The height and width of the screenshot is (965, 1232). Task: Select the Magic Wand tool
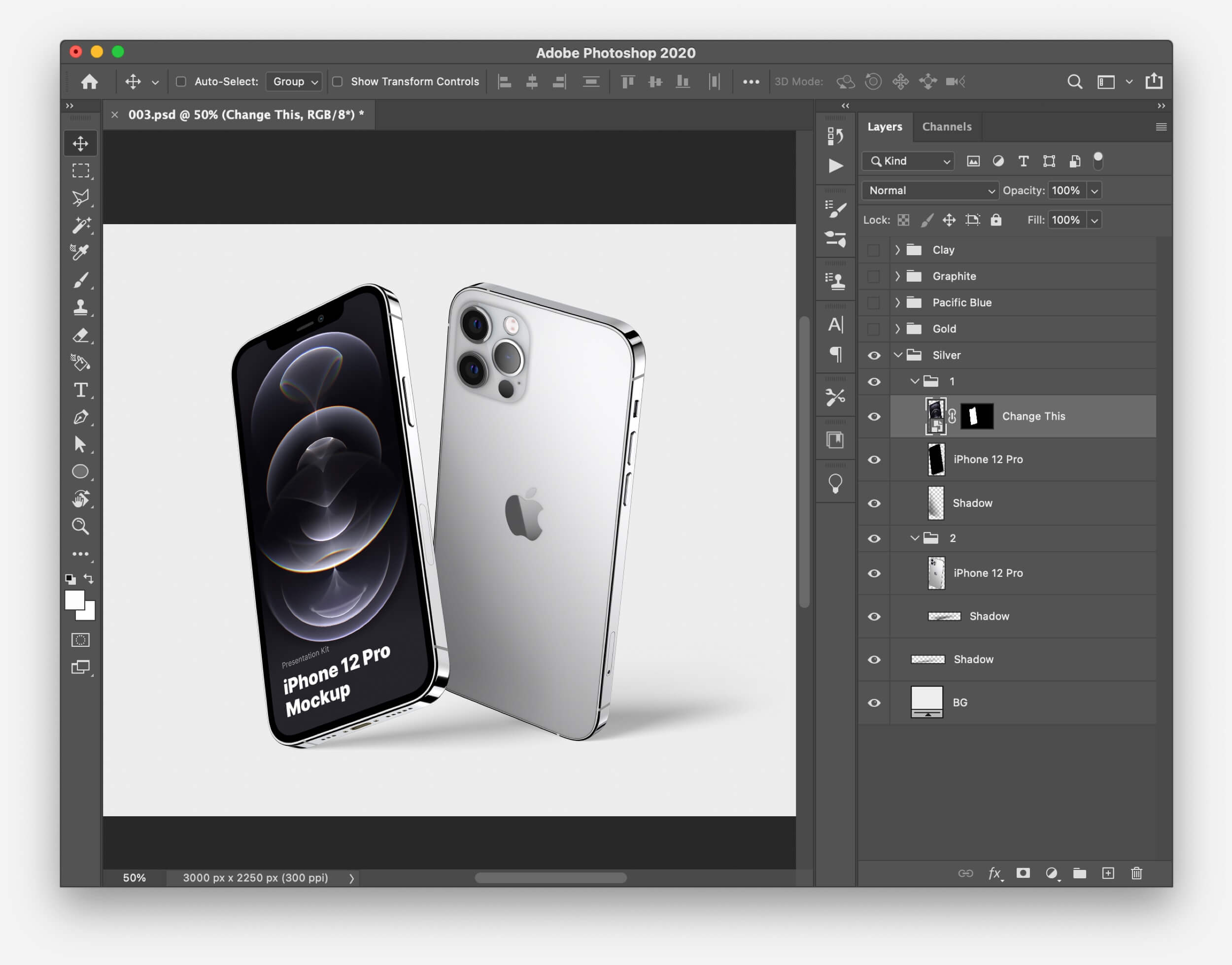pos(80,225)
